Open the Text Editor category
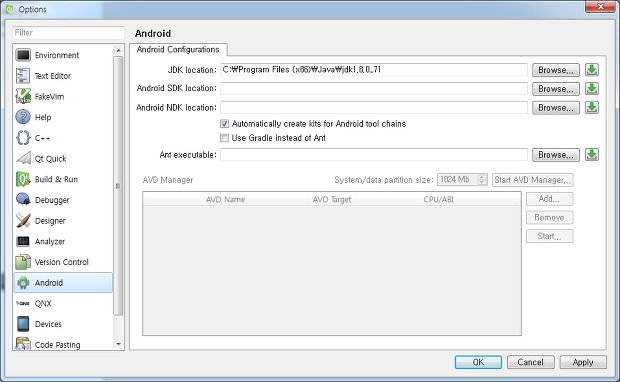620x382 pixels. (x=63, y=76)
